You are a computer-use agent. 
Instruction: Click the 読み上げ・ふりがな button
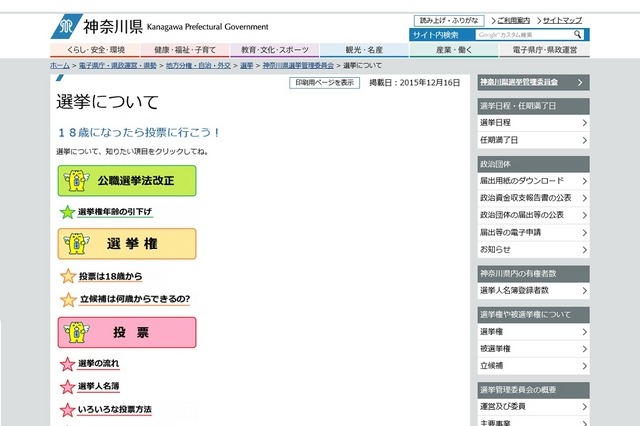449,20
